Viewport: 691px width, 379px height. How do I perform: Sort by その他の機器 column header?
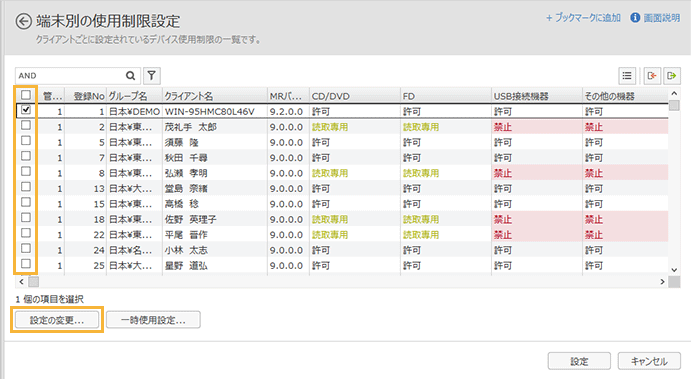coord(625,96)
